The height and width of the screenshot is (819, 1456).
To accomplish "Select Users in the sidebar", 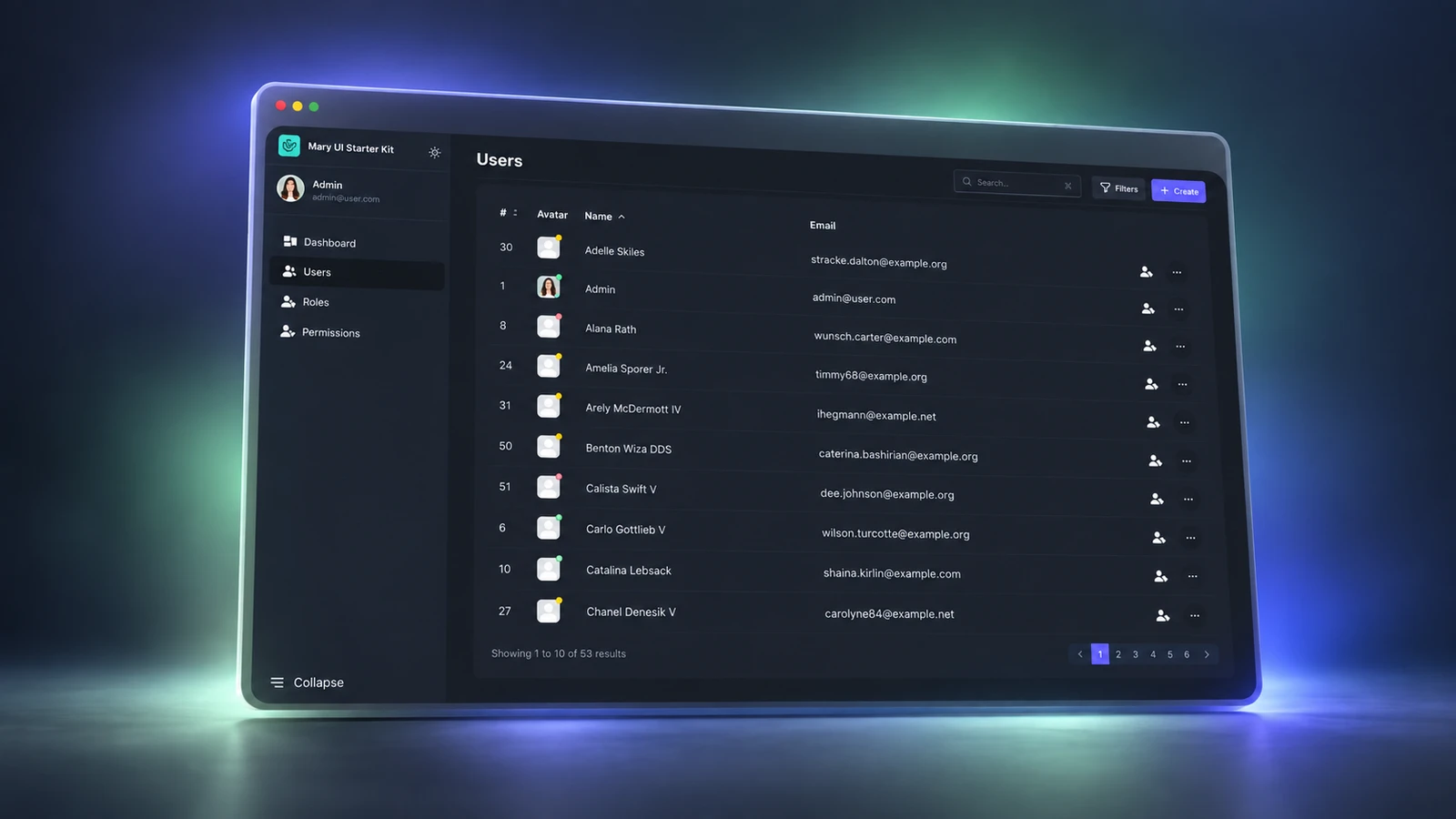I will point(358,272).
